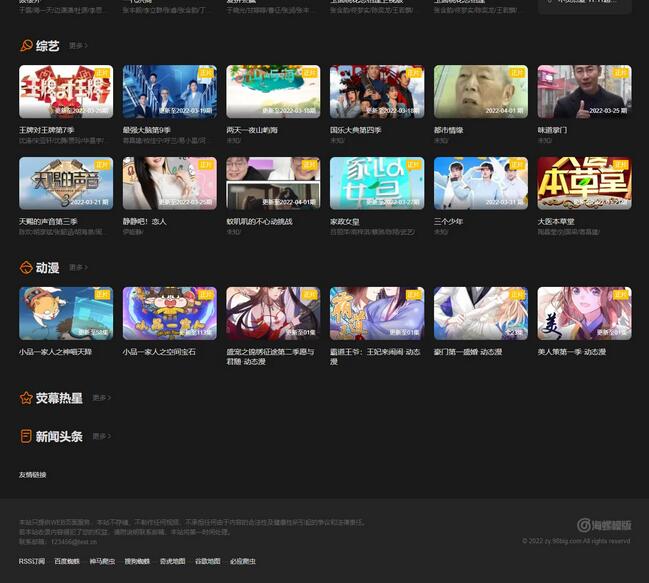Click the 家政女皇 title text
649x583 pixels.
pyautogui.click(x=344, y=222)
